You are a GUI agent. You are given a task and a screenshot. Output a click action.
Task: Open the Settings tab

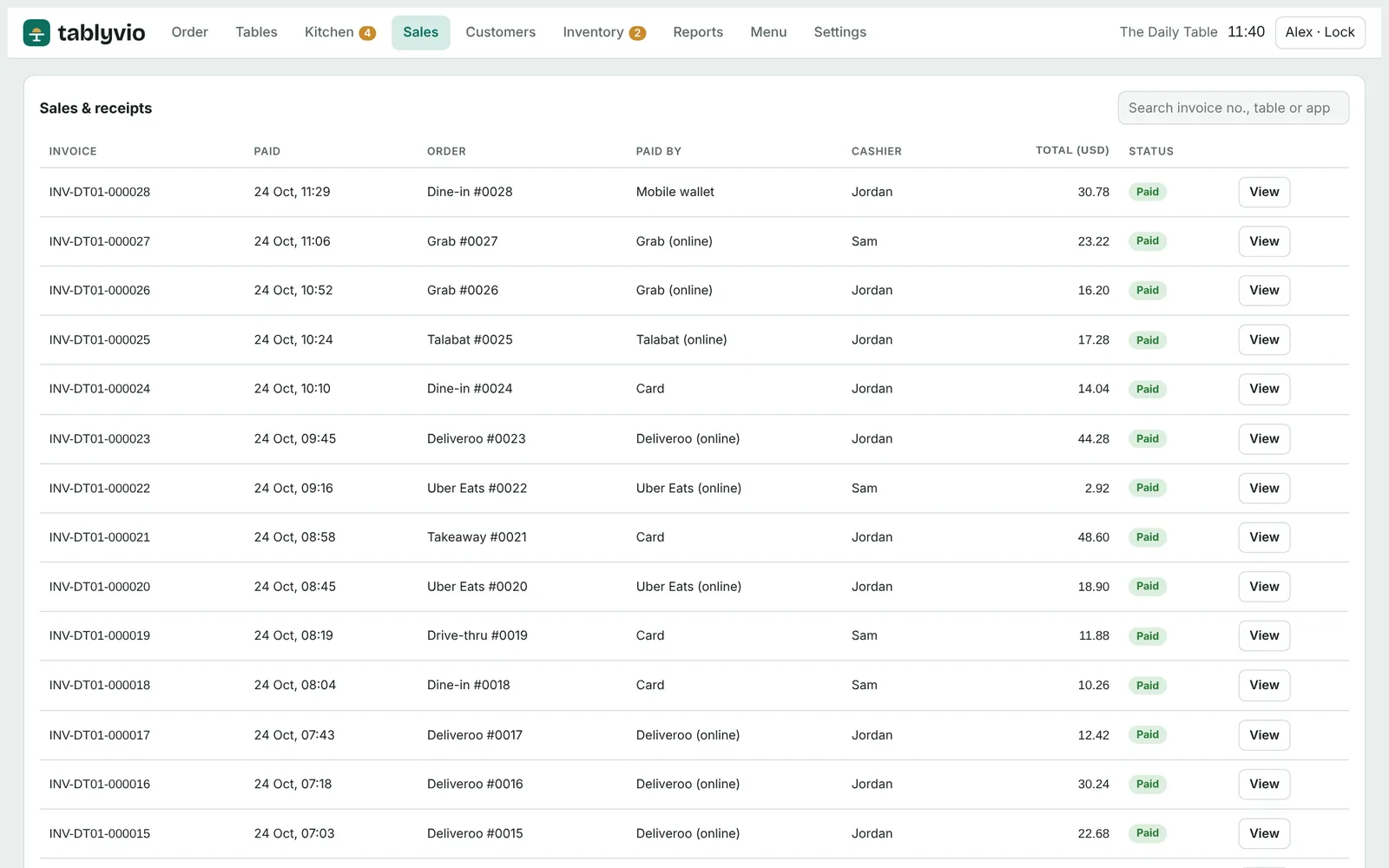coord(839,32)
